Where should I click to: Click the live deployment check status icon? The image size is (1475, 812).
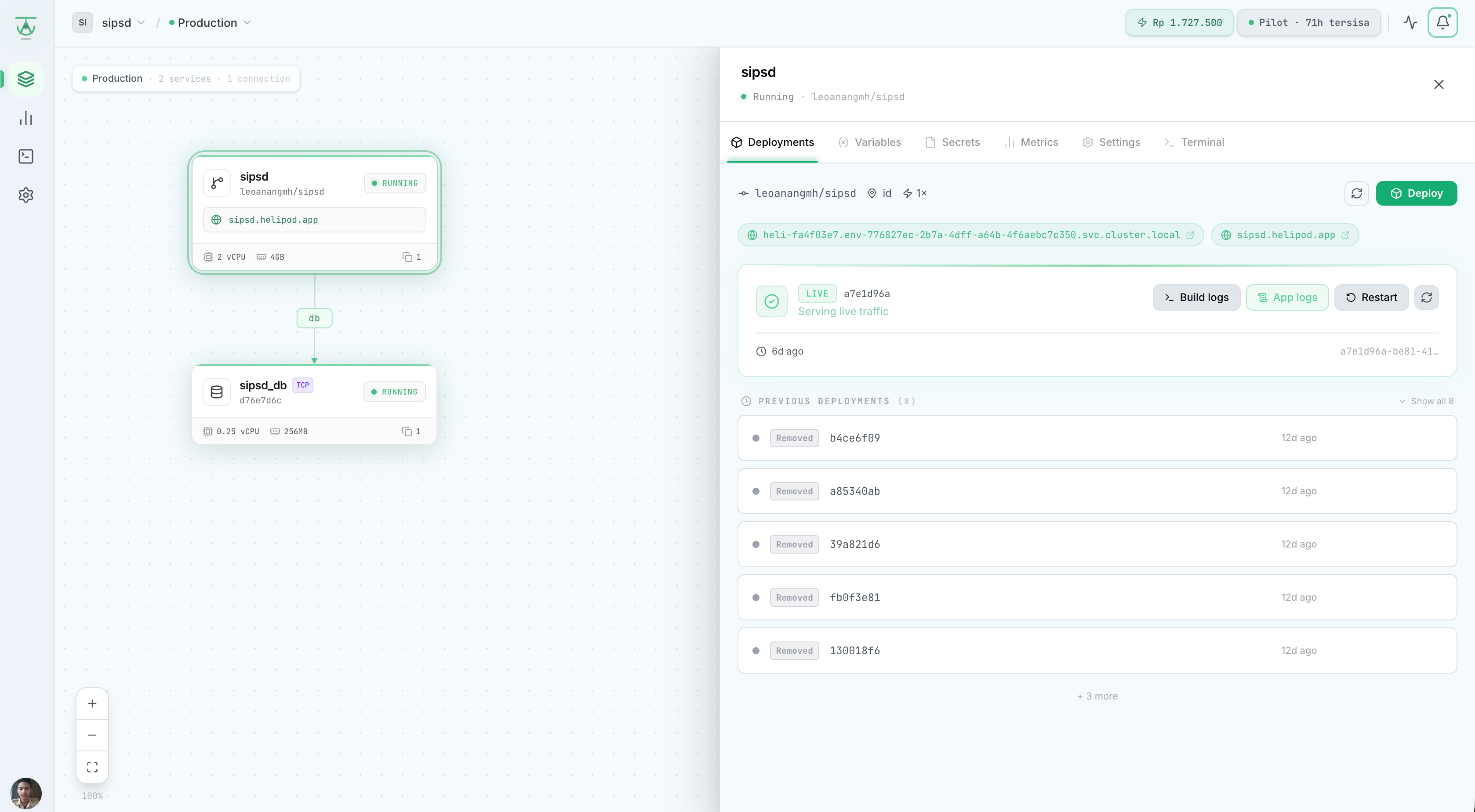[772, 301]
